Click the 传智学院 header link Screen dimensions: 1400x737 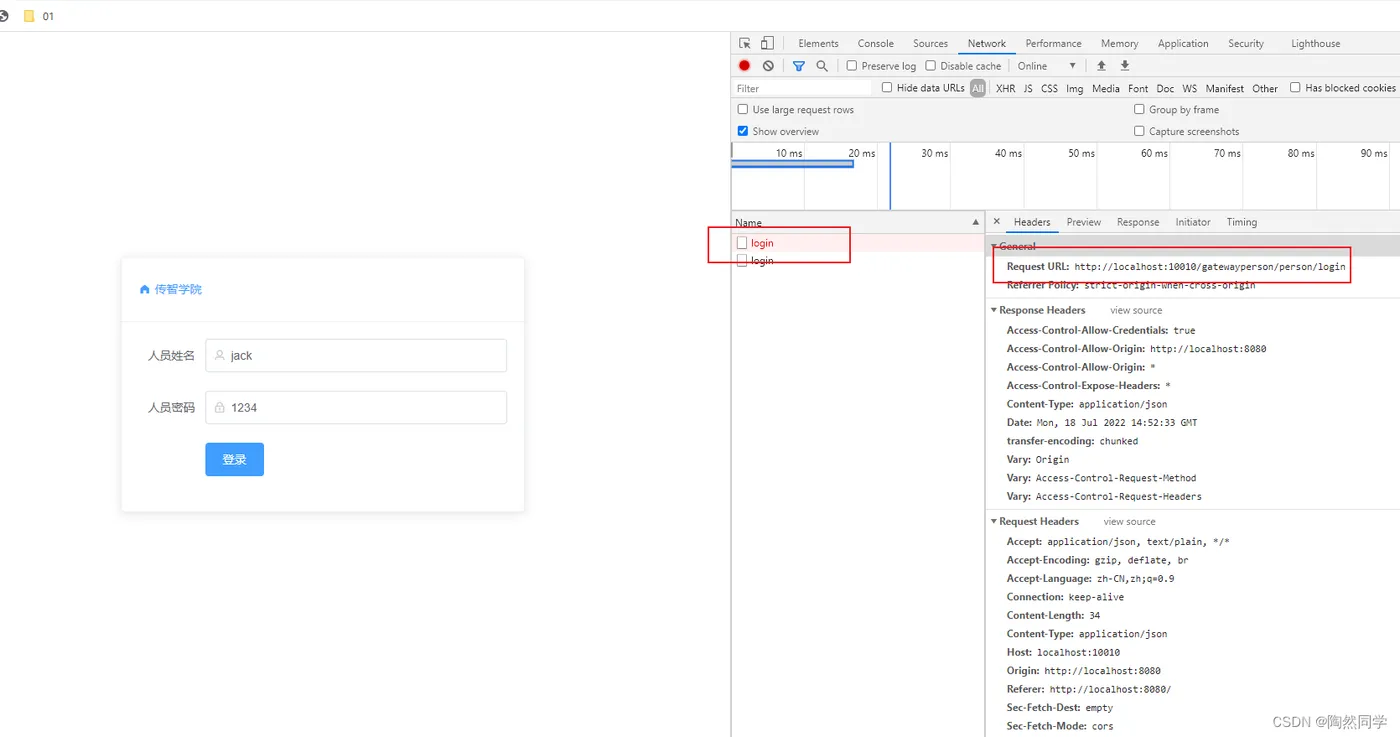tap(178, 289)
